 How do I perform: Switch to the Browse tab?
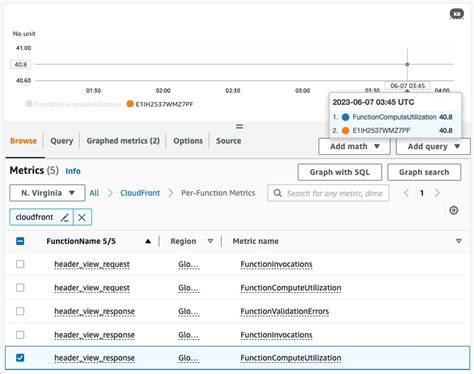point(23,141)
